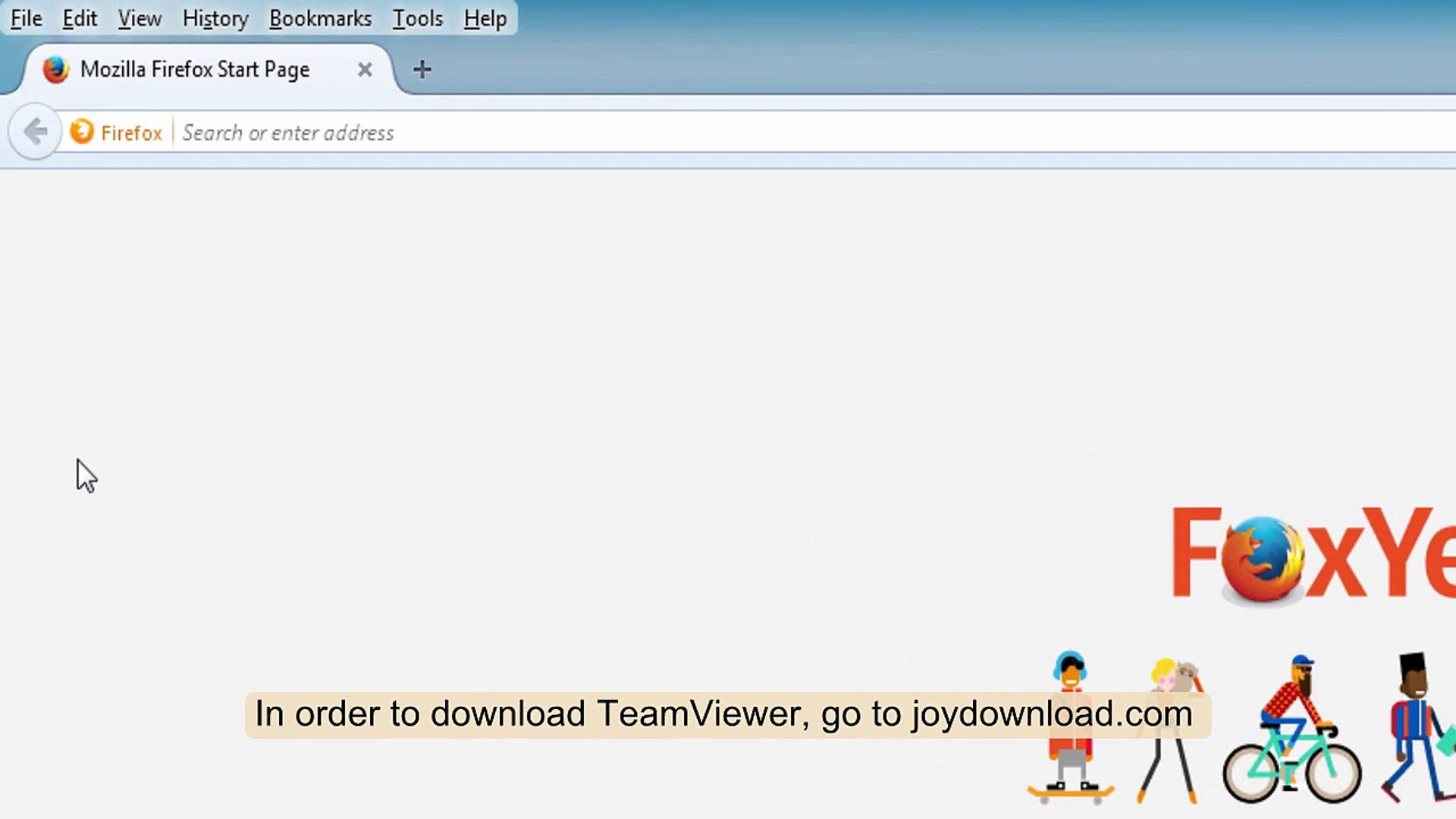Open the Tools menu
This screenshot has height=819, width=1456.
coord(416,18)
